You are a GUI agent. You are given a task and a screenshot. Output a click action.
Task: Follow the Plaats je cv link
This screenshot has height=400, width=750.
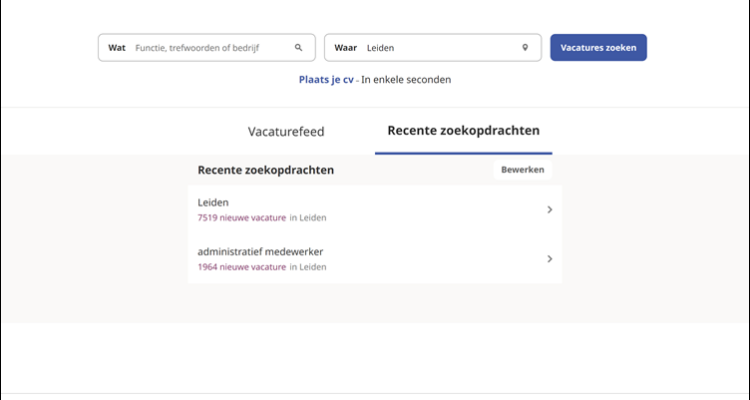point(326,79)
